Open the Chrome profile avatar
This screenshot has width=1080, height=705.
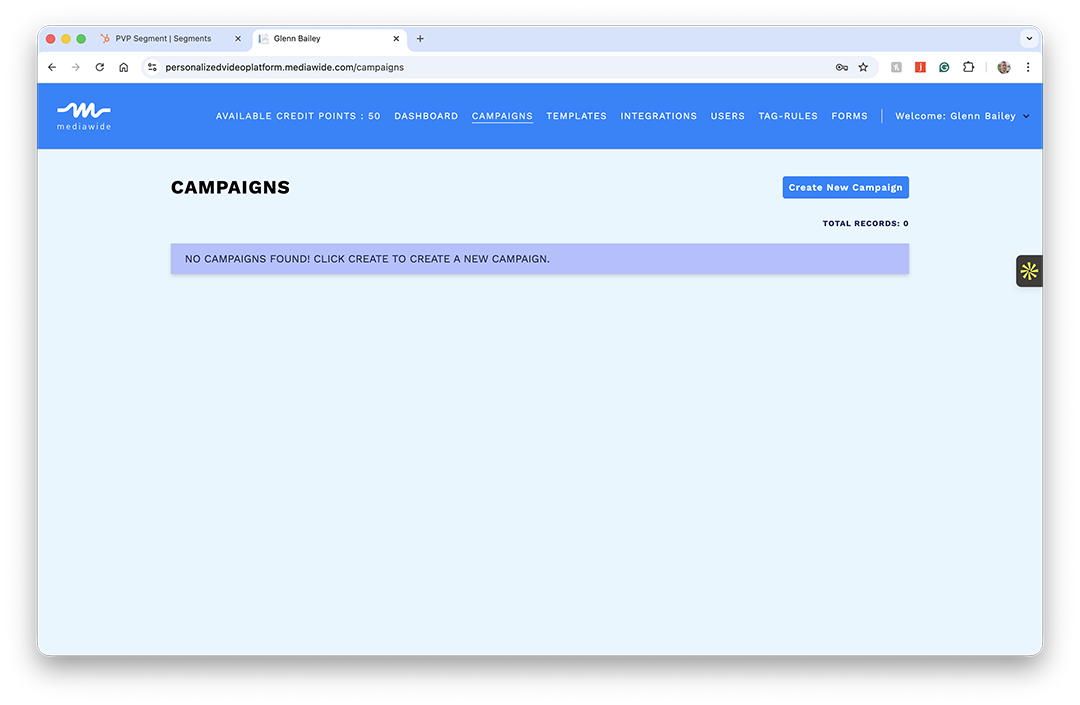tap(1004, 67)
